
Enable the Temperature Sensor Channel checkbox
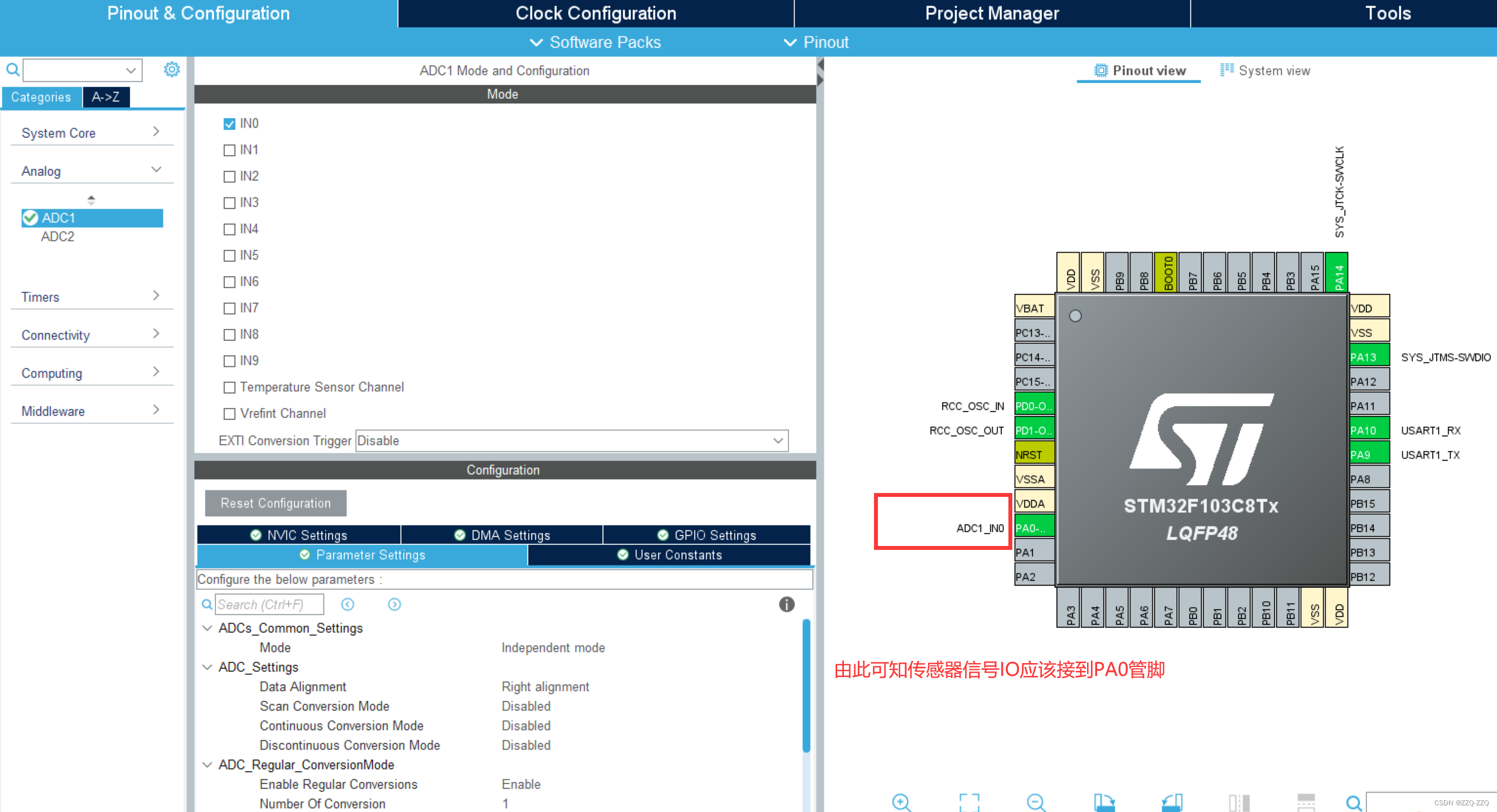pyautogui.click(x=230, y=387)
